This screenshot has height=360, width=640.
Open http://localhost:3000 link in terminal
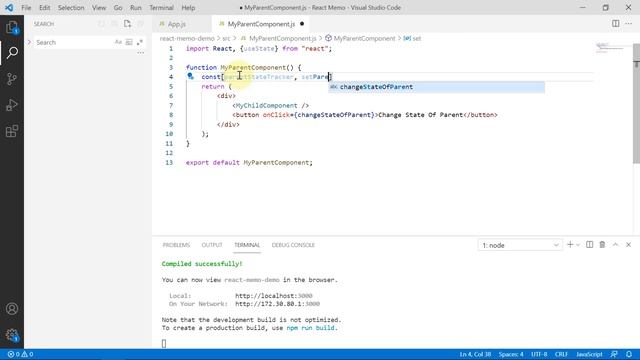point(274,296)
